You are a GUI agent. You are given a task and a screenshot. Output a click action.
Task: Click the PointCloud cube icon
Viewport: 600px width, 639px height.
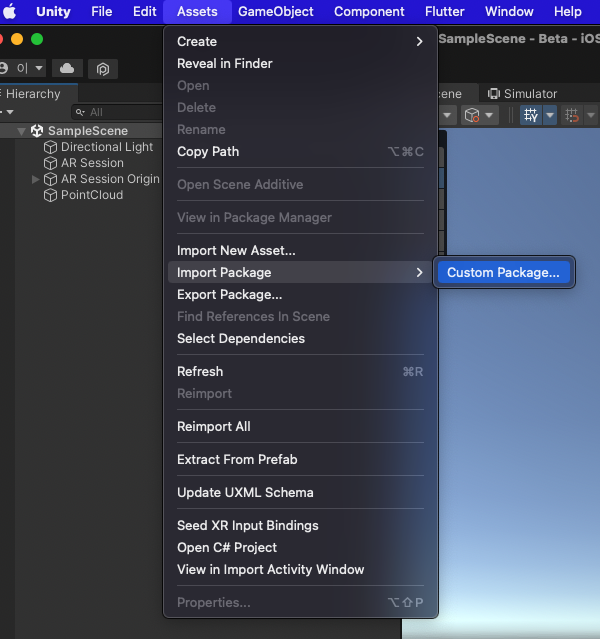coord(50,195)
